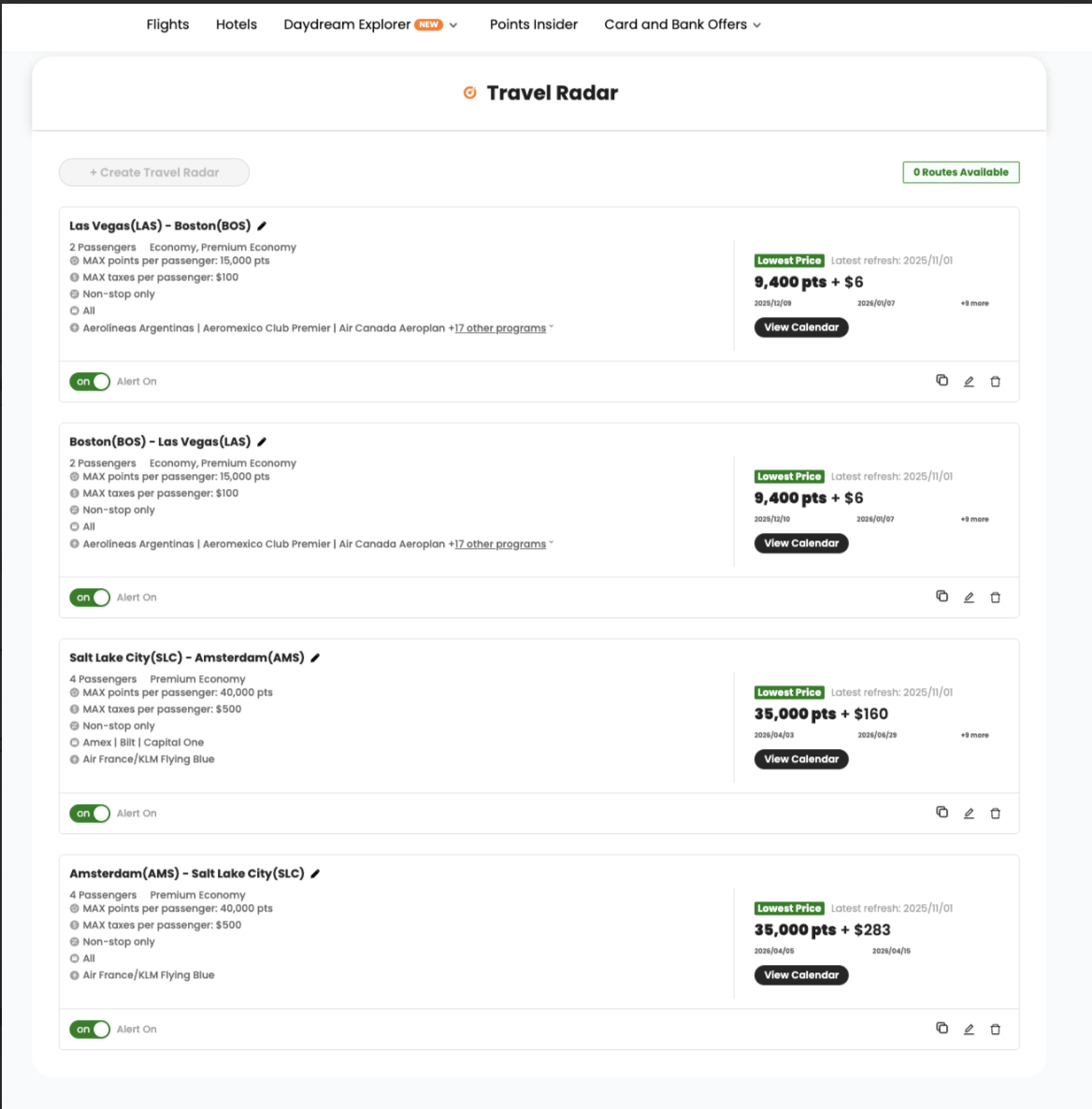
Task: Click the Create Travel Radar button
Action: 154,172
